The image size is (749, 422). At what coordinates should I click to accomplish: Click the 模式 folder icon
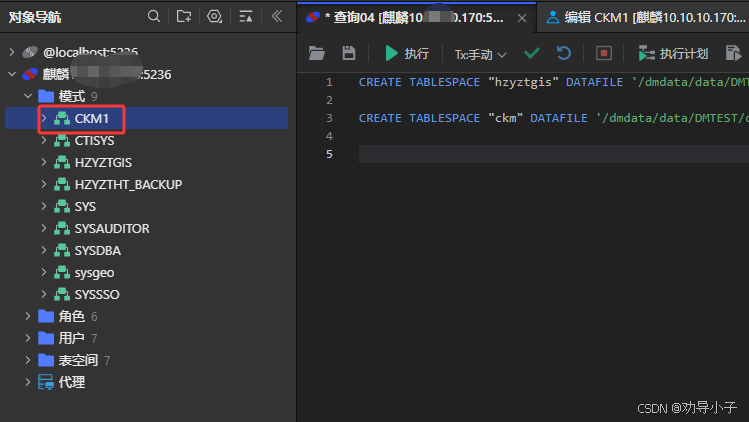coord(46,96)
